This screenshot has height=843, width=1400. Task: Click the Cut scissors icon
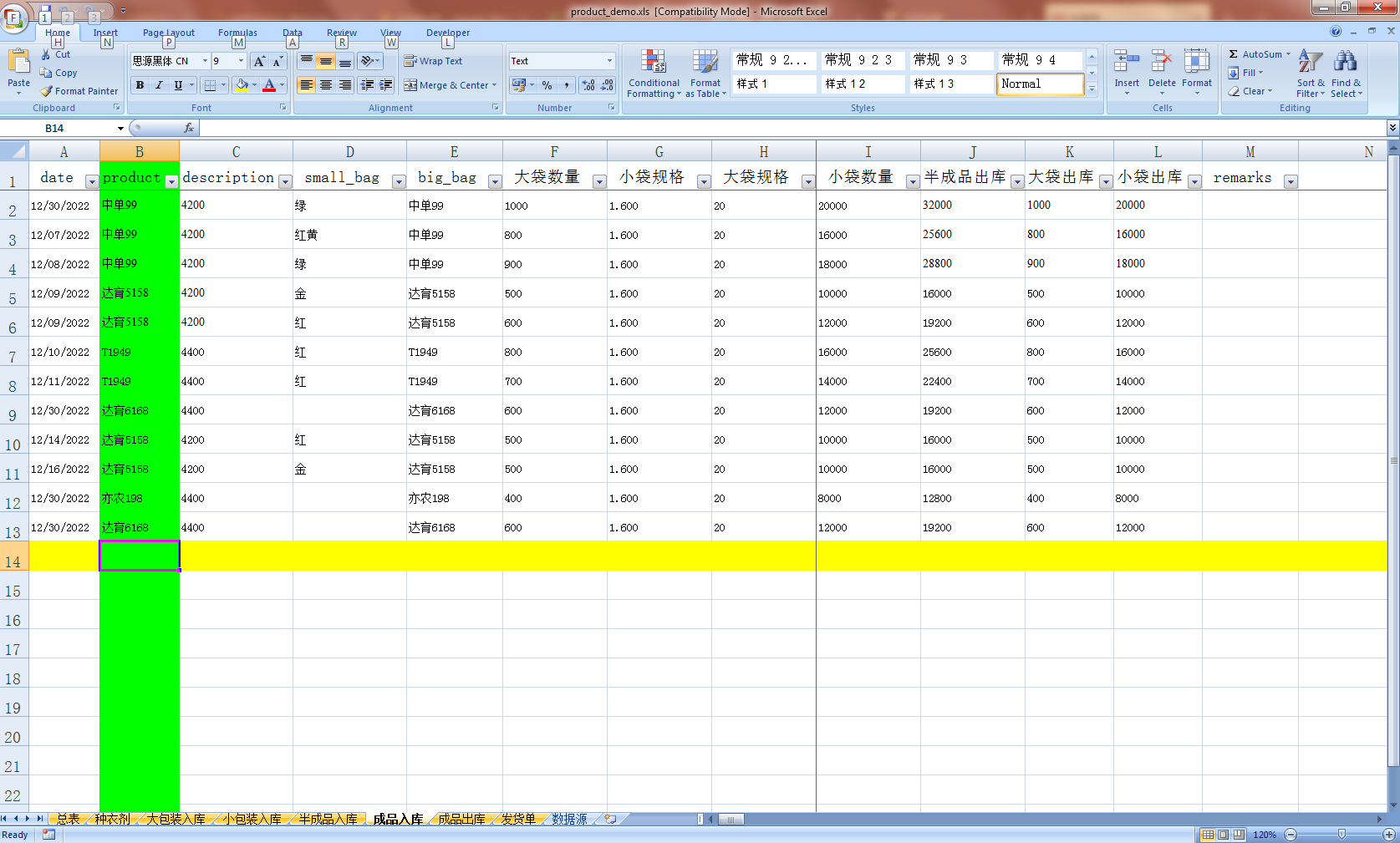pos(47,54)
